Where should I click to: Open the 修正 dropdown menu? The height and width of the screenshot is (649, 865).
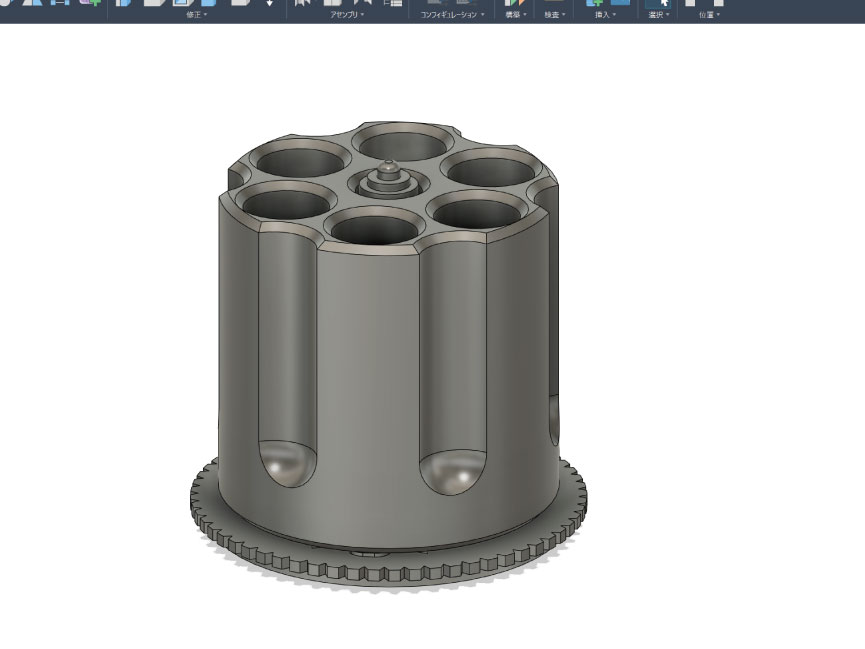pos(196,16)
